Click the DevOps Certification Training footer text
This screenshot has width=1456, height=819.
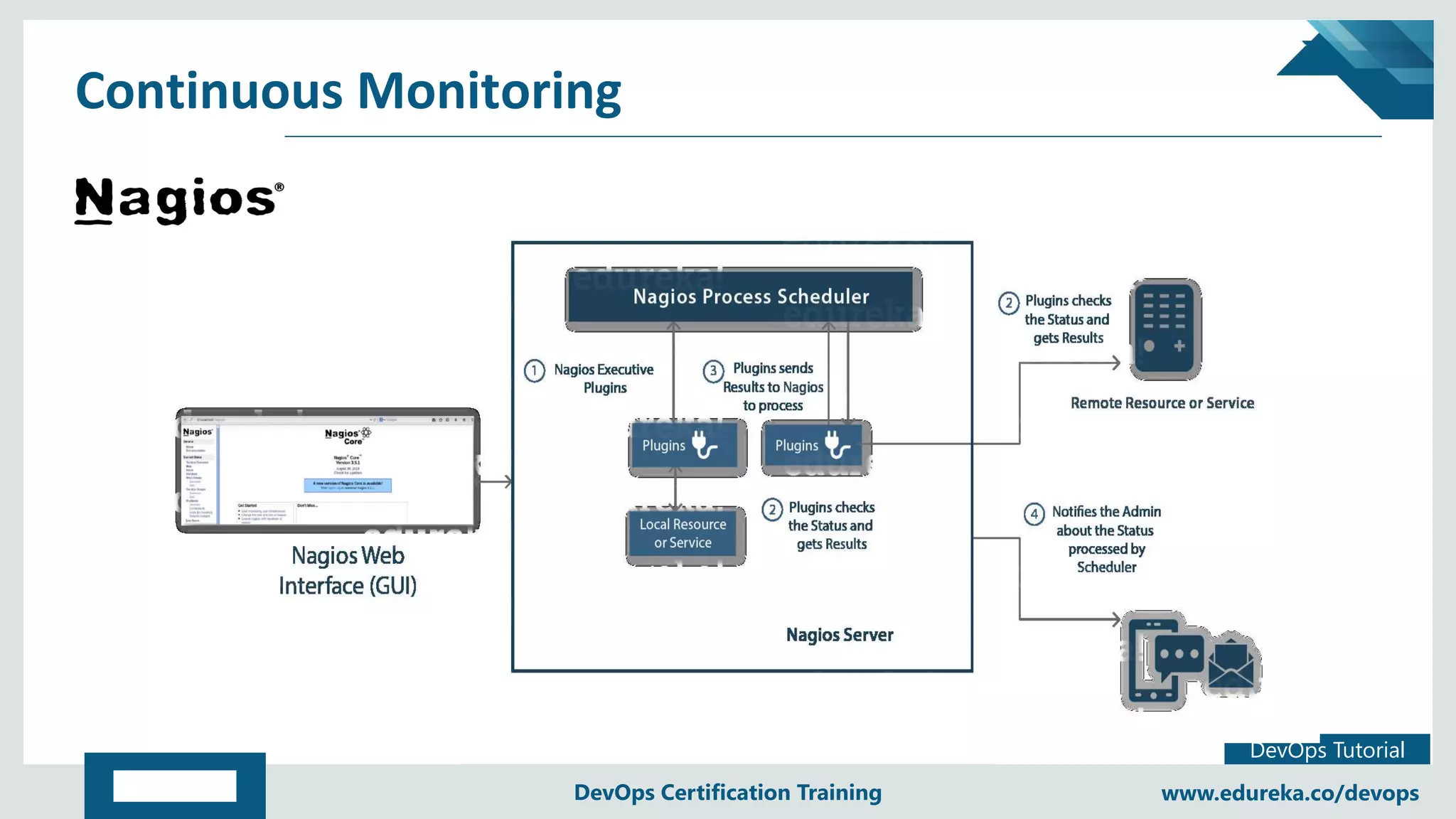tap(727, 792)
